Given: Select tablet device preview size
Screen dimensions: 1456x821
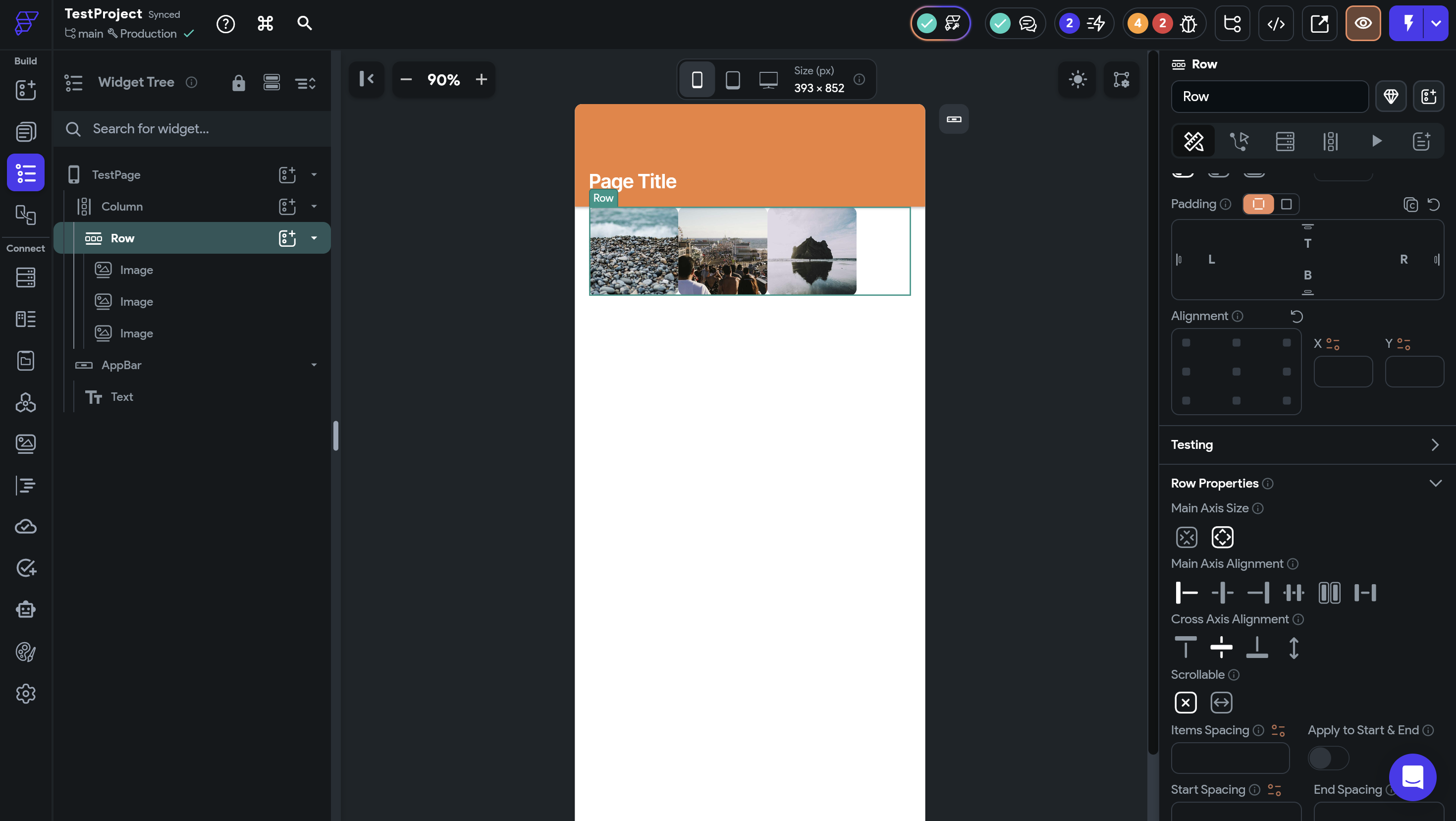Looking at the screenshot, I should tap(733, 79).
